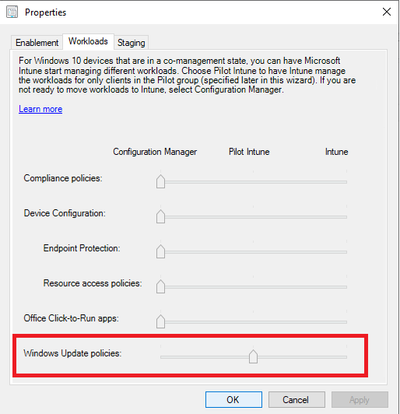
Task: Set Windows Update policies slider to Intune end
Action: point(346,357)
